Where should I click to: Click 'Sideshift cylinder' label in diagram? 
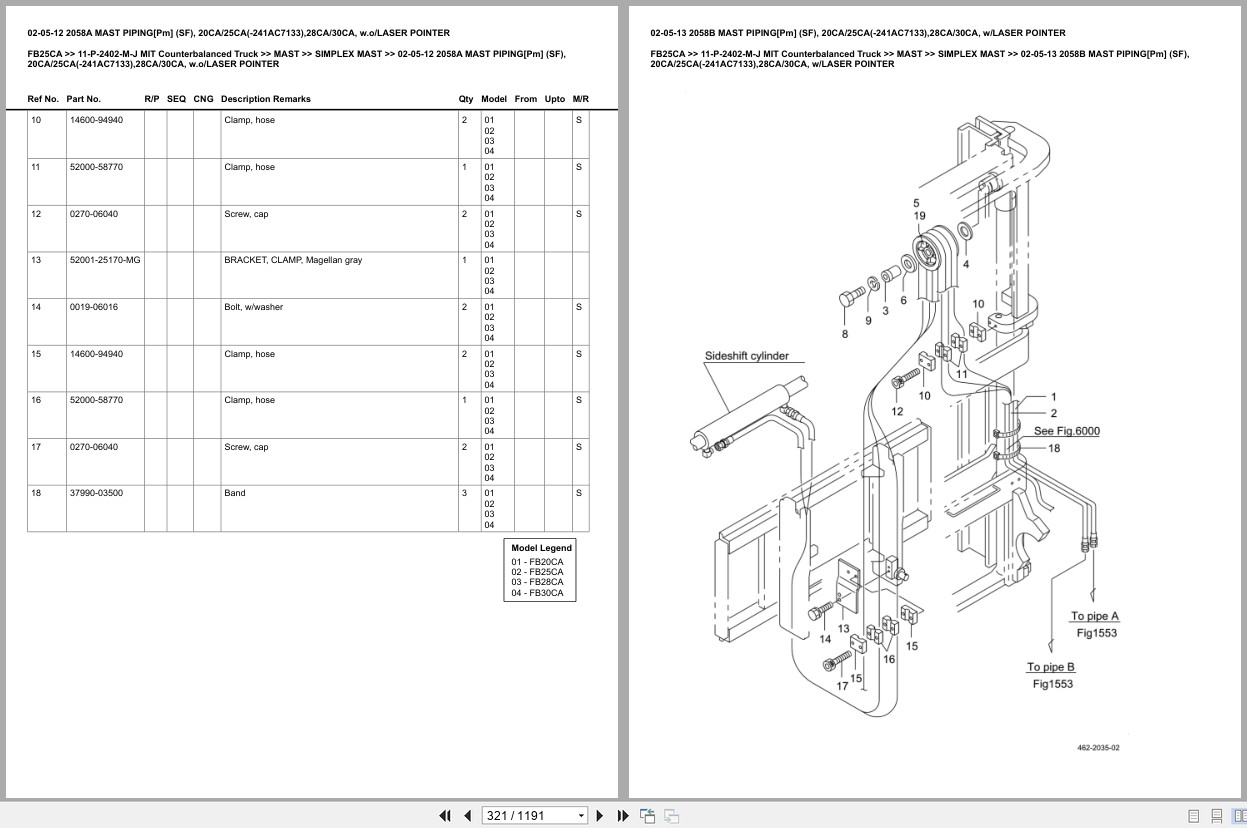[746, 356]
